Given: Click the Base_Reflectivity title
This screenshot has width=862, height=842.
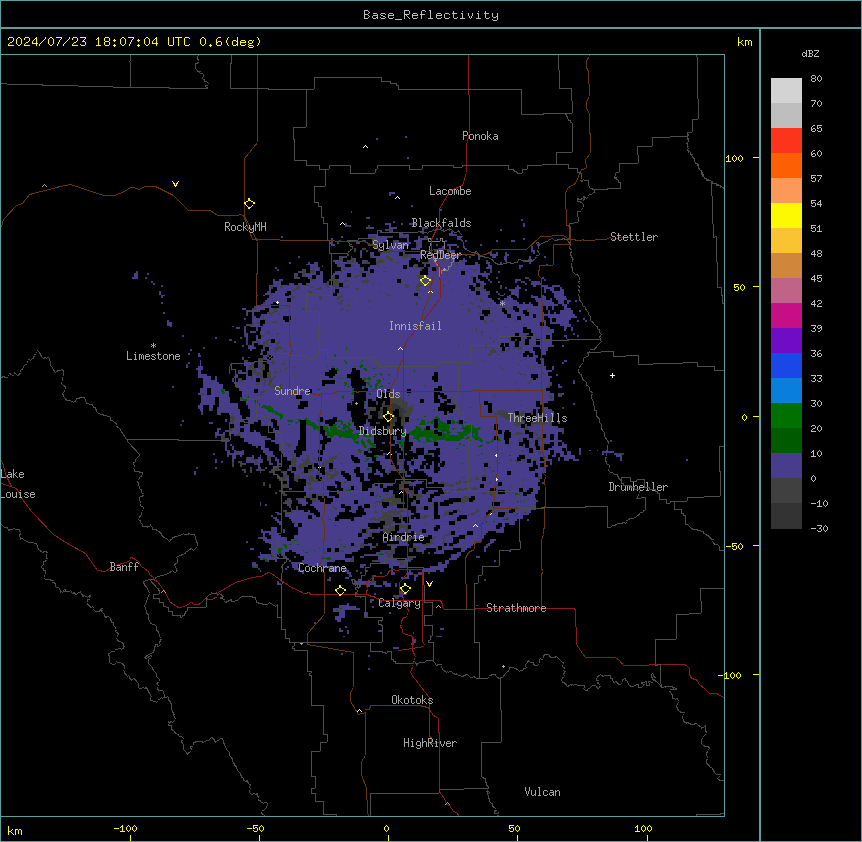Looking at the screenshot, I should (x=431, y=15).
